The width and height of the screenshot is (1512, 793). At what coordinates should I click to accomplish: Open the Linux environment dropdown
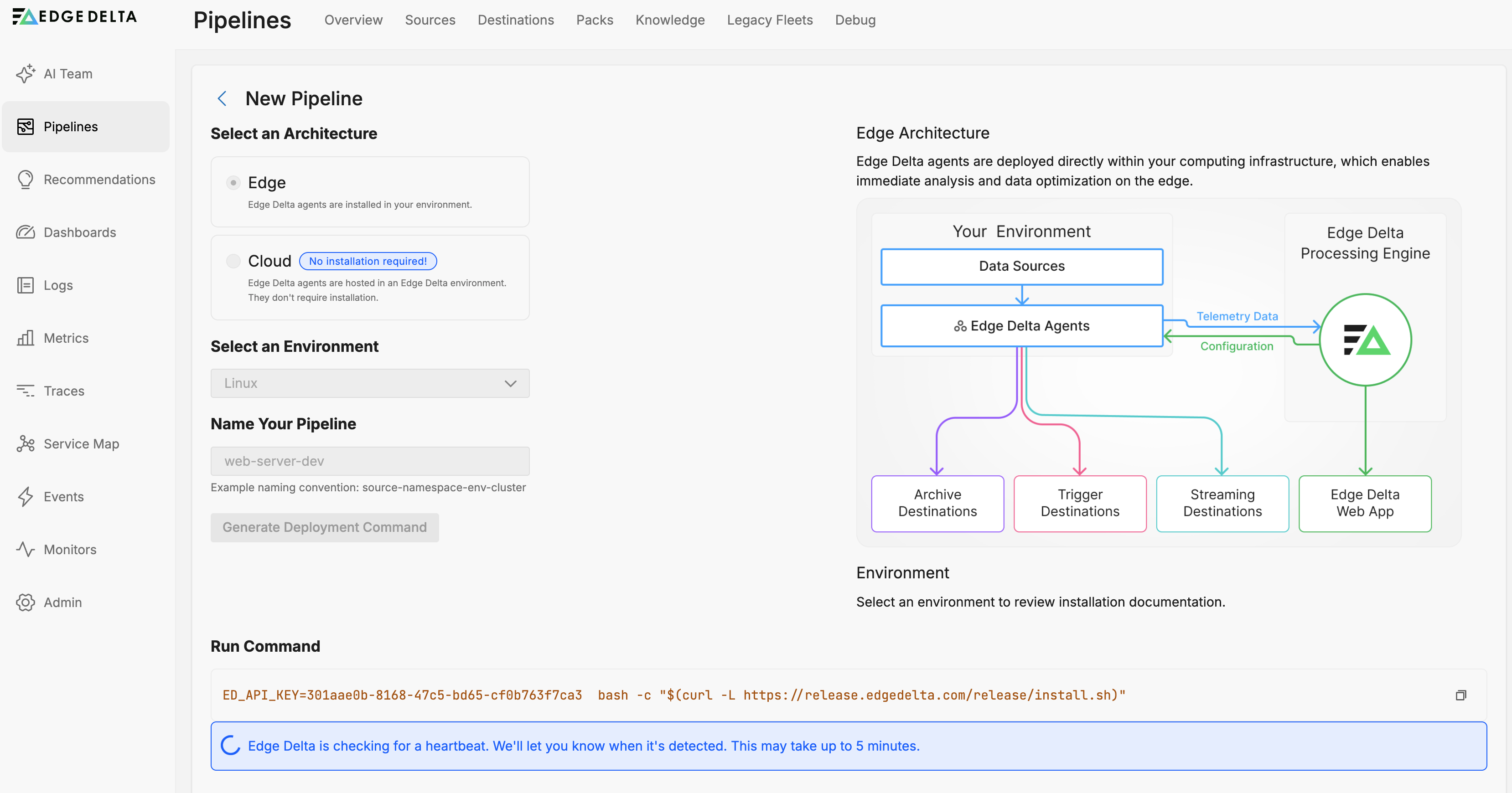pyautogui.click(x=370, y=383)
